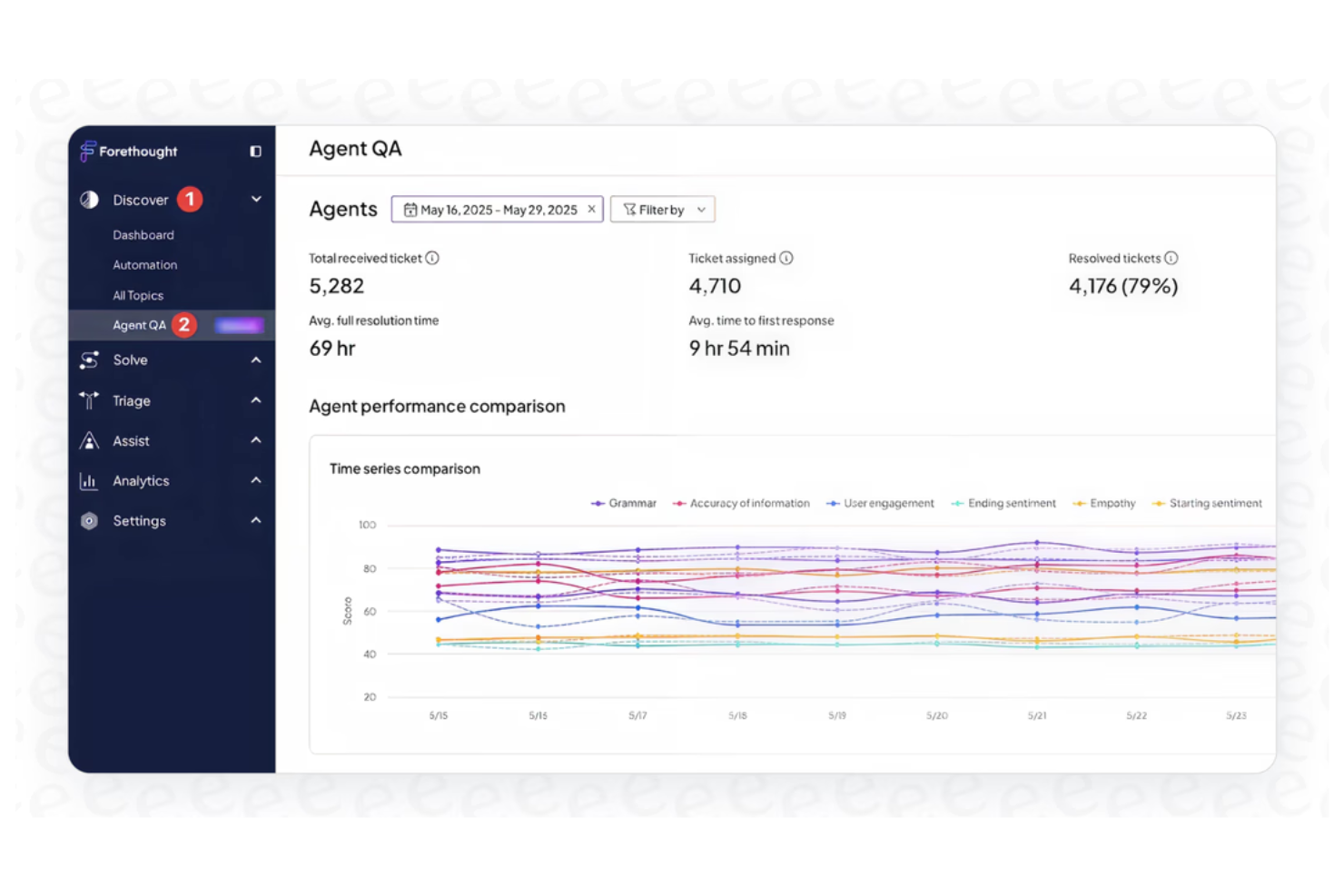Image resolution: width=1344 pixels, height=896 pixels.
Task: Open the Filter by dropdown
Action: pyautogui.click(x=662, y=209)
